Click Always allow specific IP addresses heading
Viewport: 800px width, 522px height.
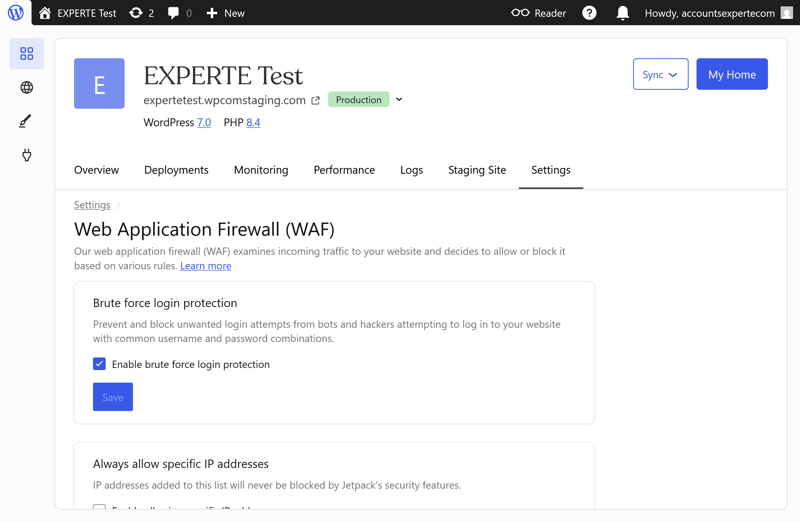(x=181, y=464)
